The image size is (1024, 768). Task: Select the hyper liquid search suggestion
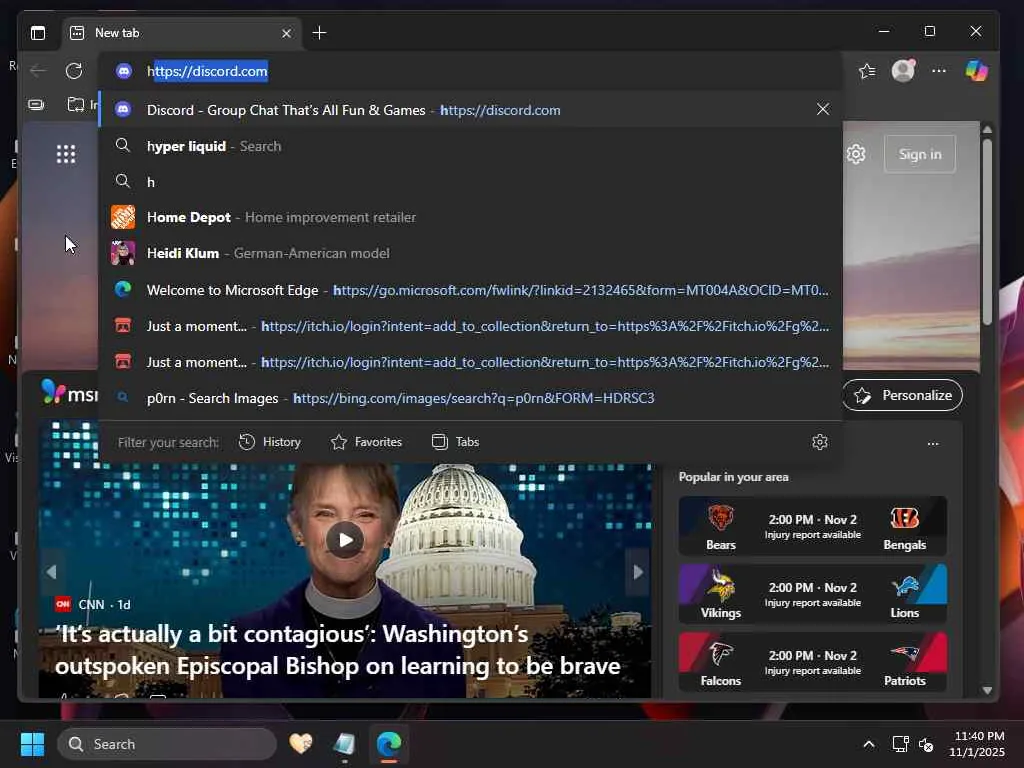pyautogui.click(x=470, y=146)
